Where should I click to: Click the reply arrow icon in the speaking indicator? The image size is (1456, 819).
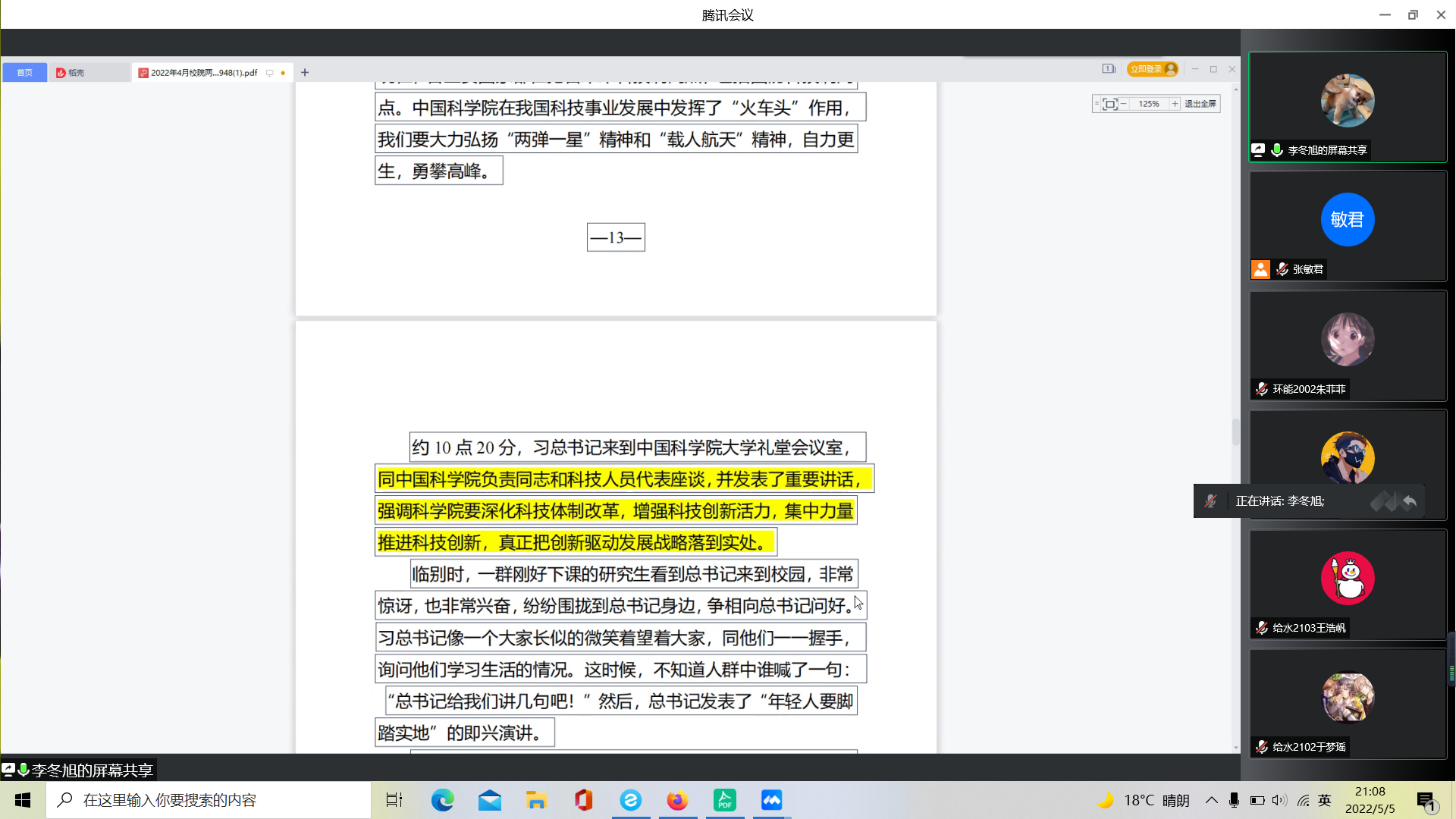1409,501
